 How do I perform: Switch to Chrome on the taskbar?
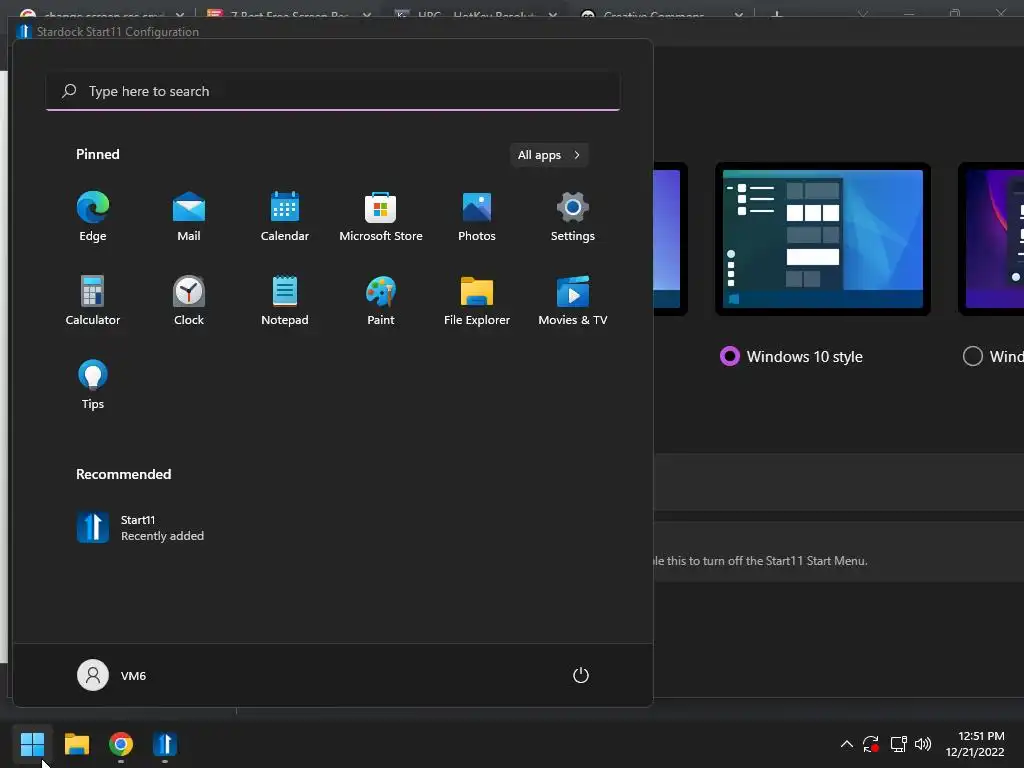[121, 744]
